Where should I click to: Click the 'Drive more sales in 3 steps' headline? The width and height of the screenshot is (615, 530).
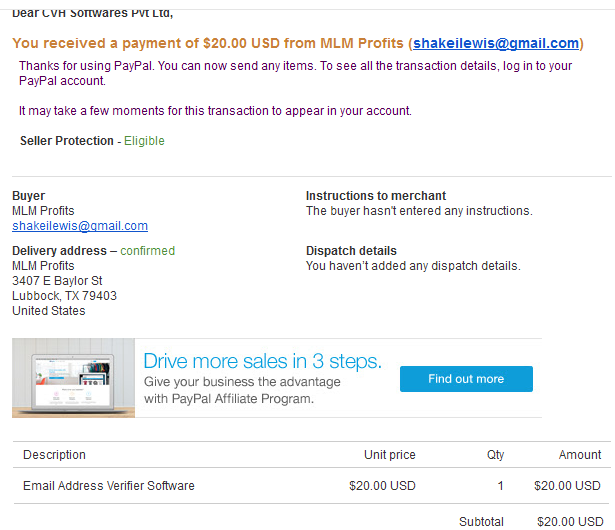coord(262,361)
